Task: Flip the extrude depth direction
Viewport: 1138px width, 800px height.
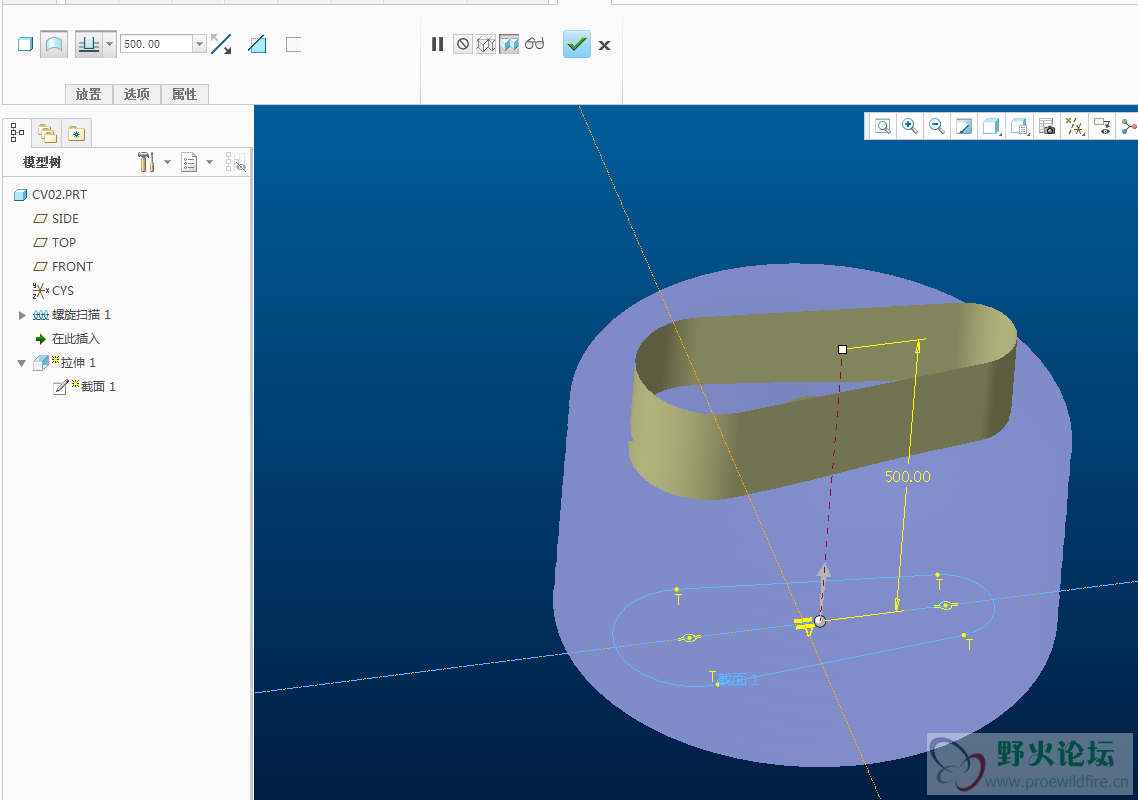Action: click(221, 44)
